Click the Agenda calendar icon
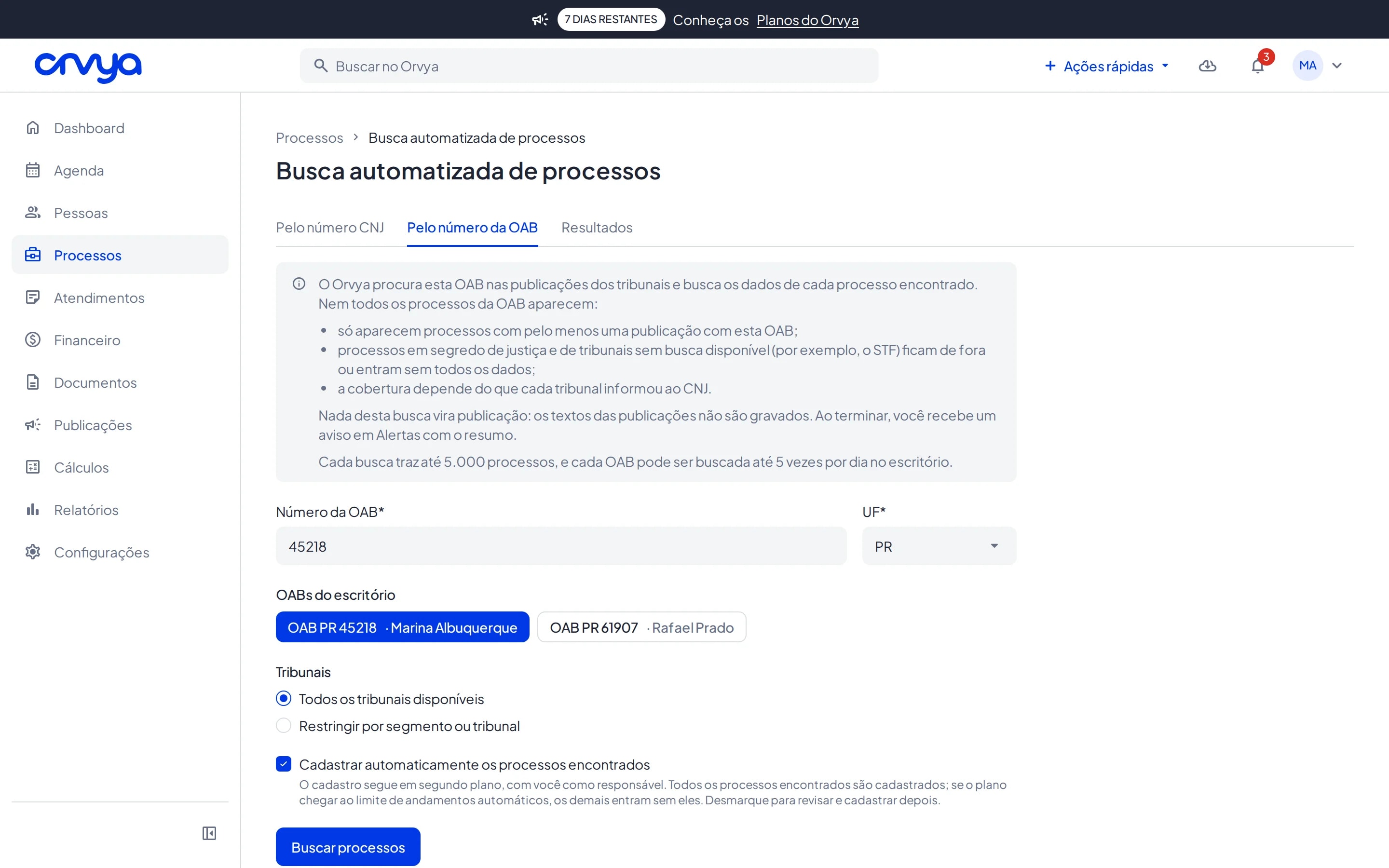Viewport: 1389px width, 868px height. click(33, 170)
